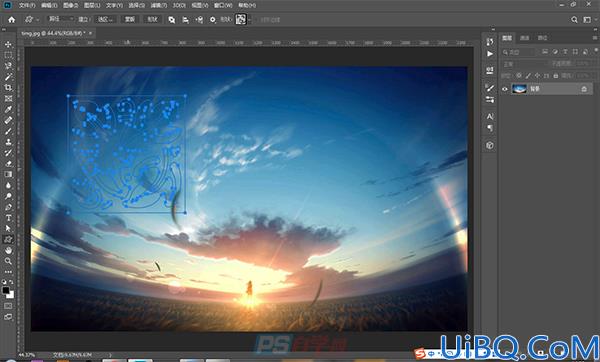The image size is (600, 362).
Task: Toggle the Quick Mask mode button
Action: tap(8, 306)
